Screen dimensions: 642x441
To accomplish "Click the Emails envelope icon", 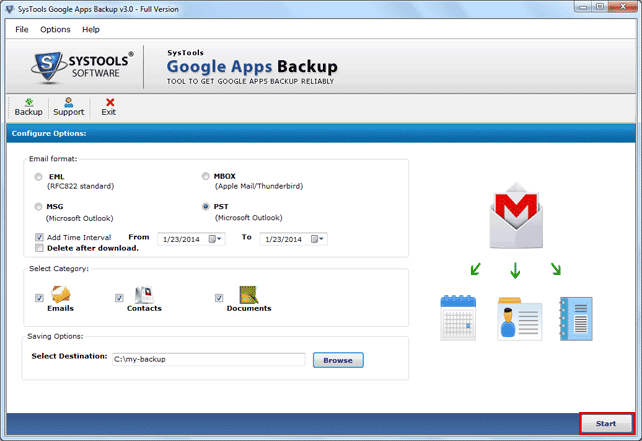I will (x=61, y=294).
